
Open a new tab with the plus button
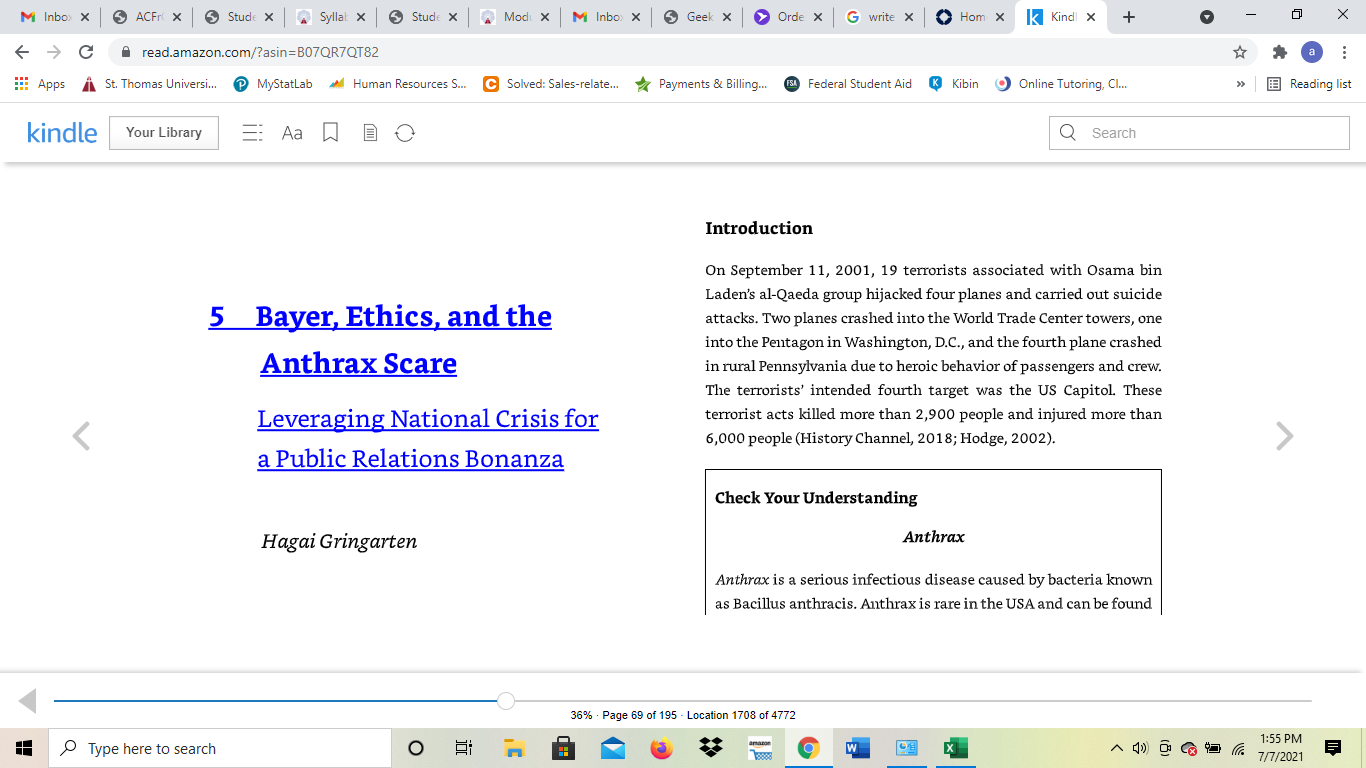1129,17
